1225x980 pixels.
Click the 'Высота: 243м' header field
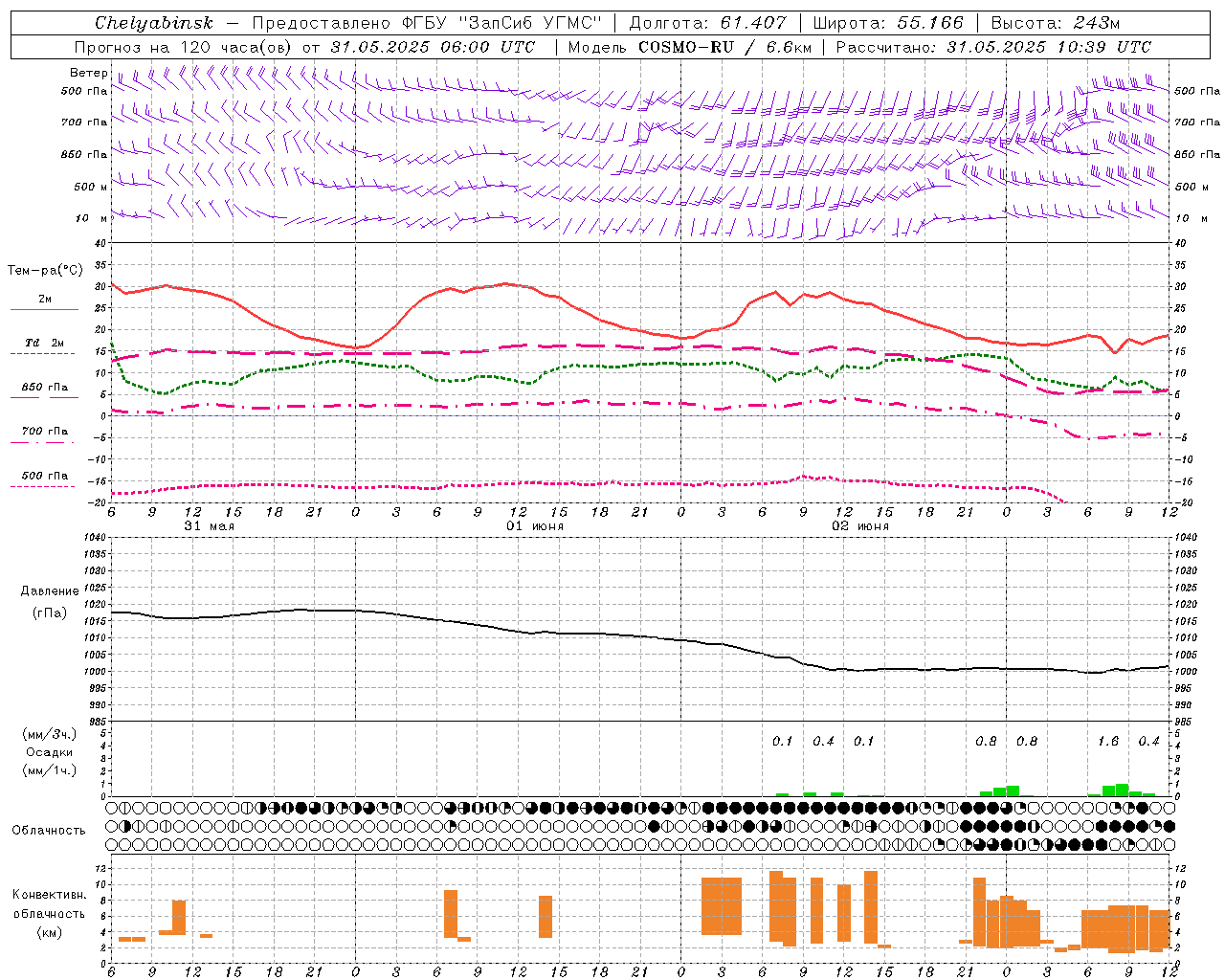(x=1055, y=23)
